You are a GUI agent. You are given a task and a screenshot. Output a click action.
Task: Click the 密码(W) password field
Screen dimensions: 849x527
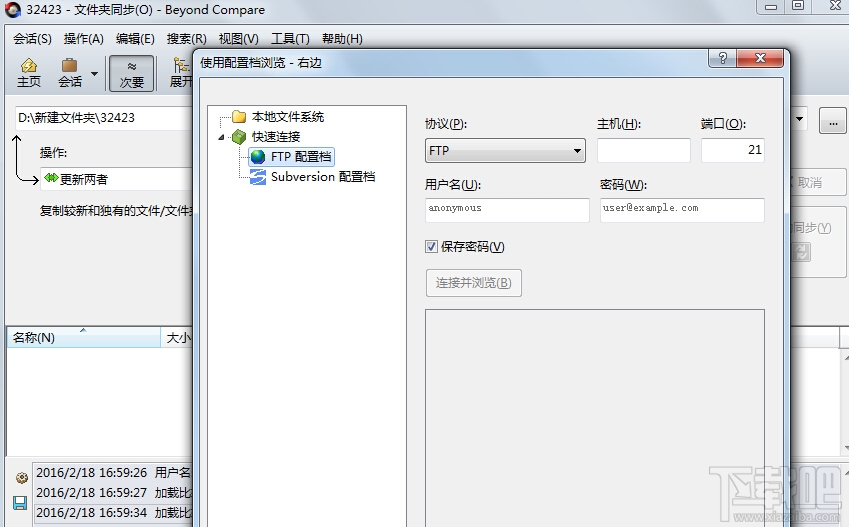point(682,210)
